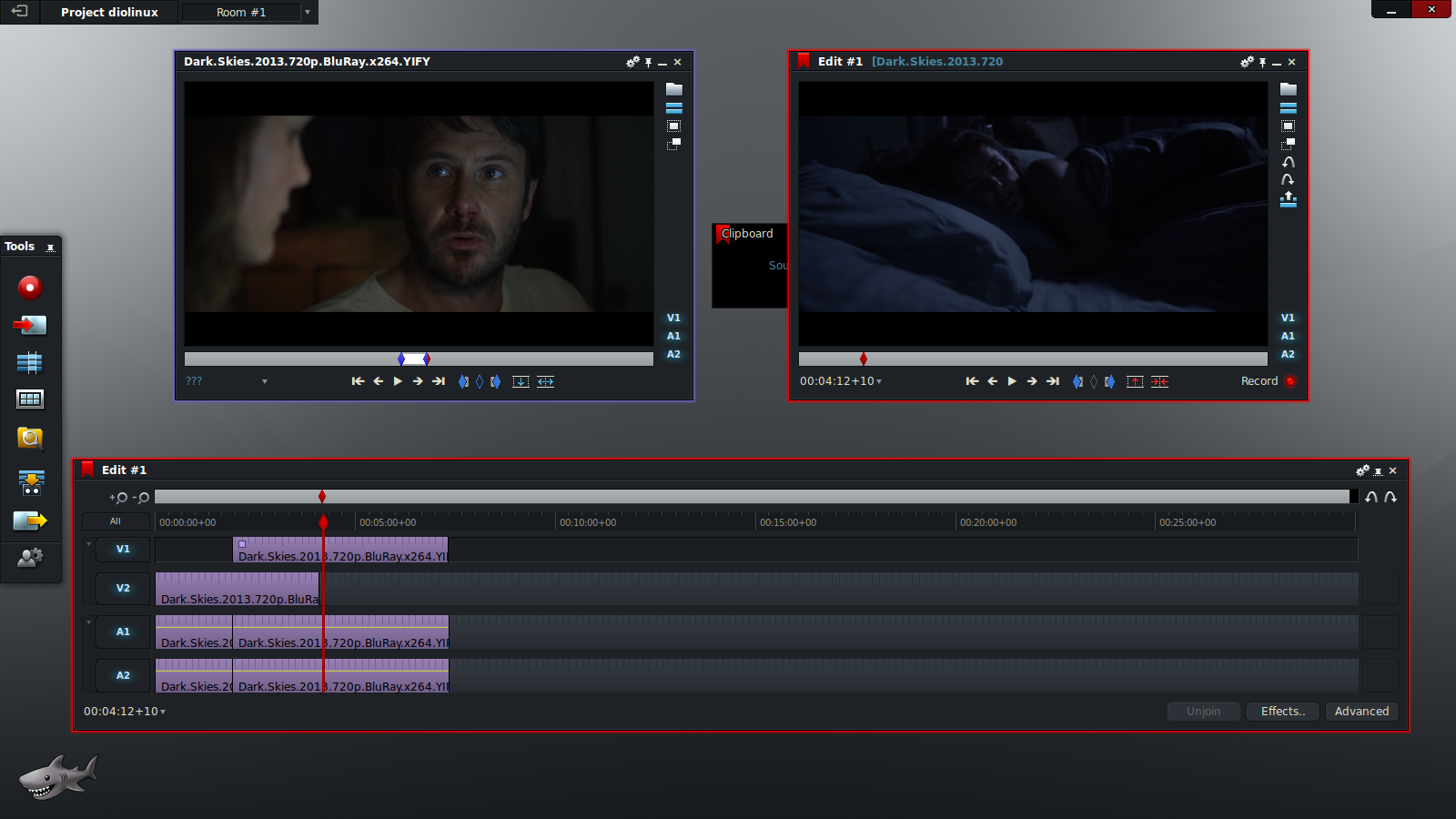This screenshot has height=819, width=1456.
Task: Open the Search tool in Tools panel
Action: point(30,439)
